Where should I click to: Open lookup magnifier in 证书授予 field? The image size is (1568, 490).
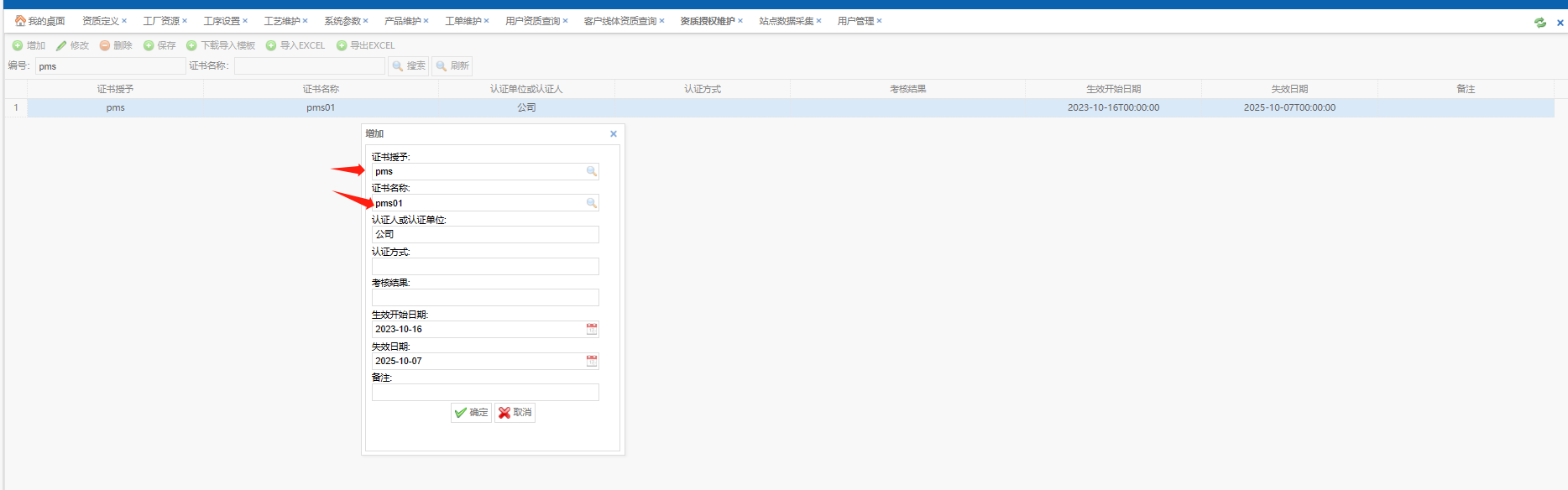592,171
